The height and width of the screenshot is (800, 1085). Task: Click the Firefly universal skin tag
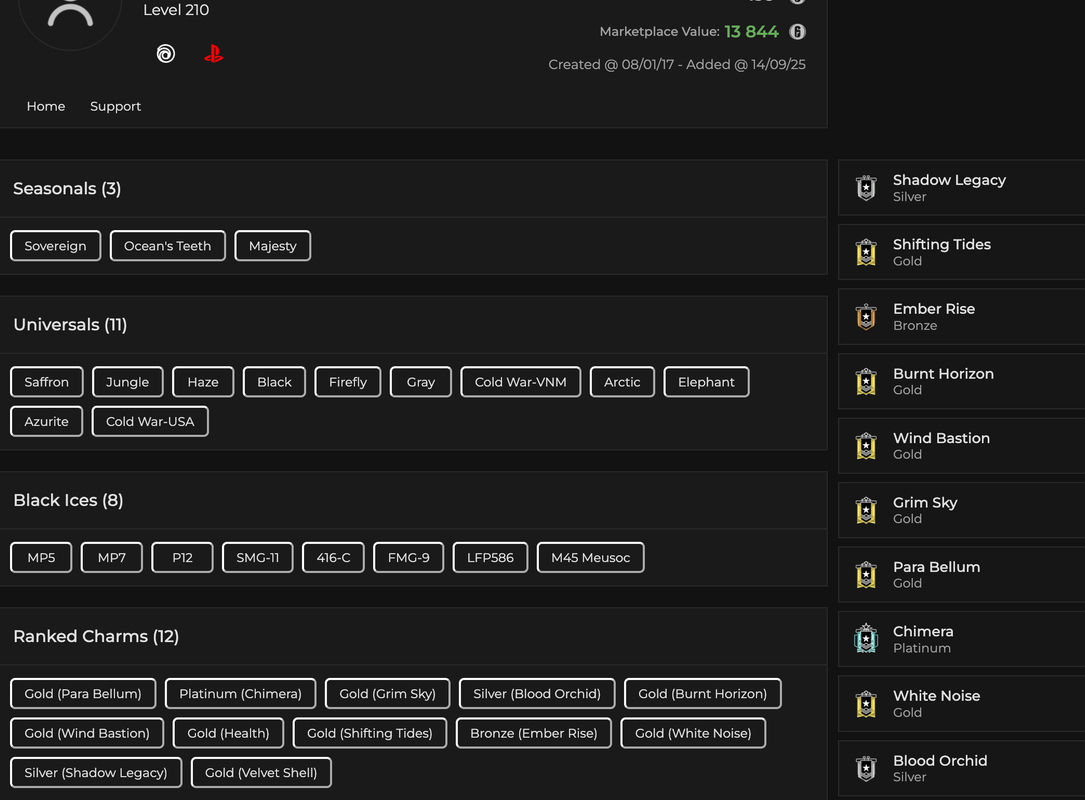(x=347, y=382)
